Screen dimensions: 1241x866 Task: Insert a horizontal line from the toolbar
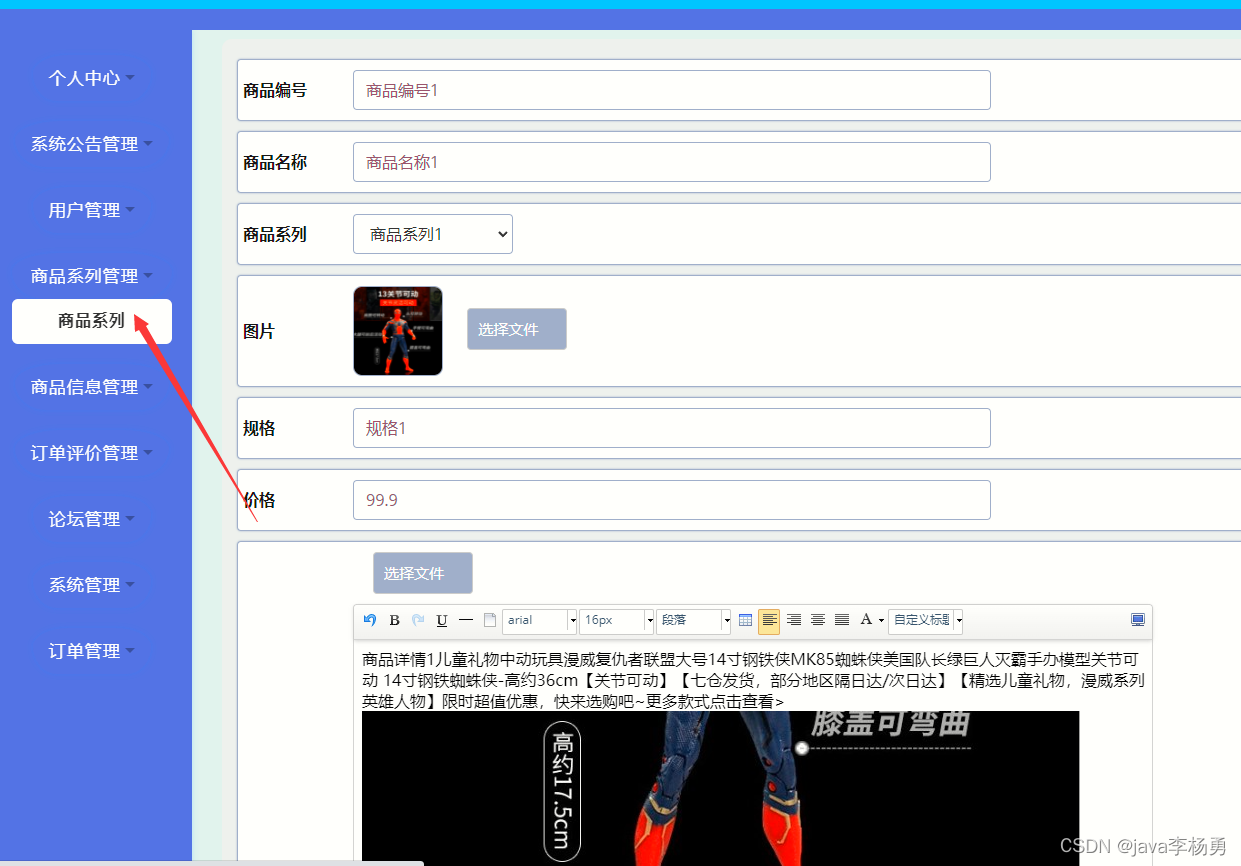(466, 620)
